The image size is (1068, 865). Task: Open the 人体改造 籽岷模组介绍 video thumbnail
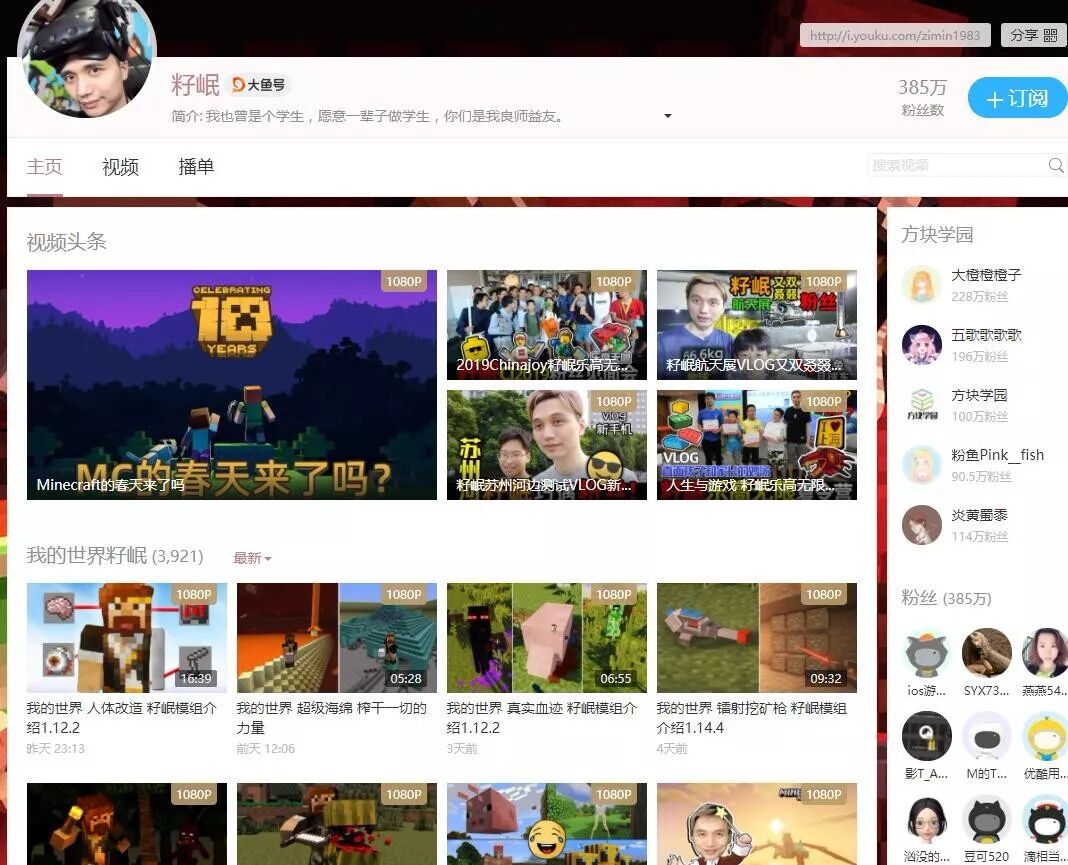click(126, 637)
